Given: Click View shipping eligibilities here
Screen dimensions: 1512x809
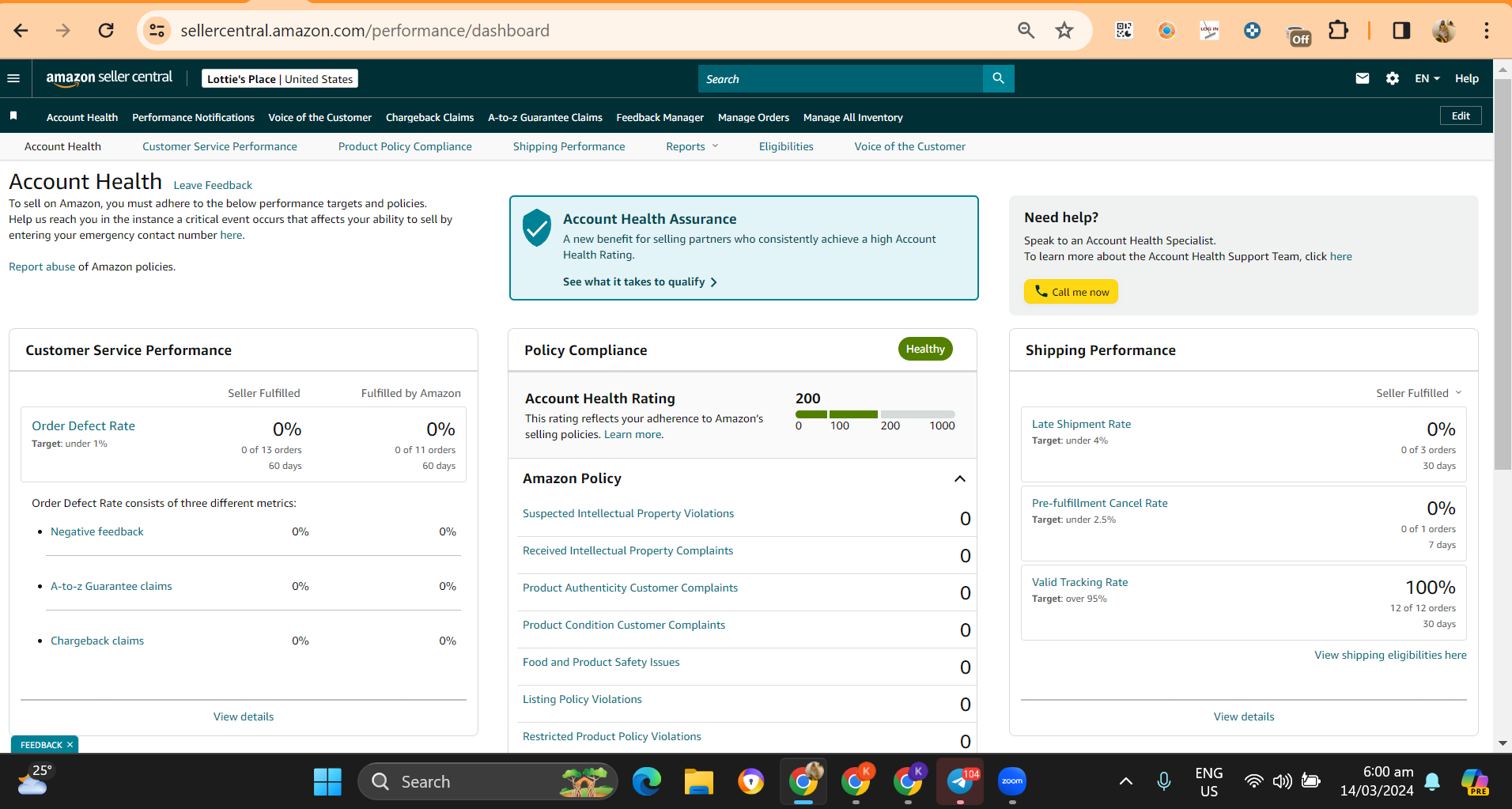Looking at the screenshot, I should coord(1390,655).
